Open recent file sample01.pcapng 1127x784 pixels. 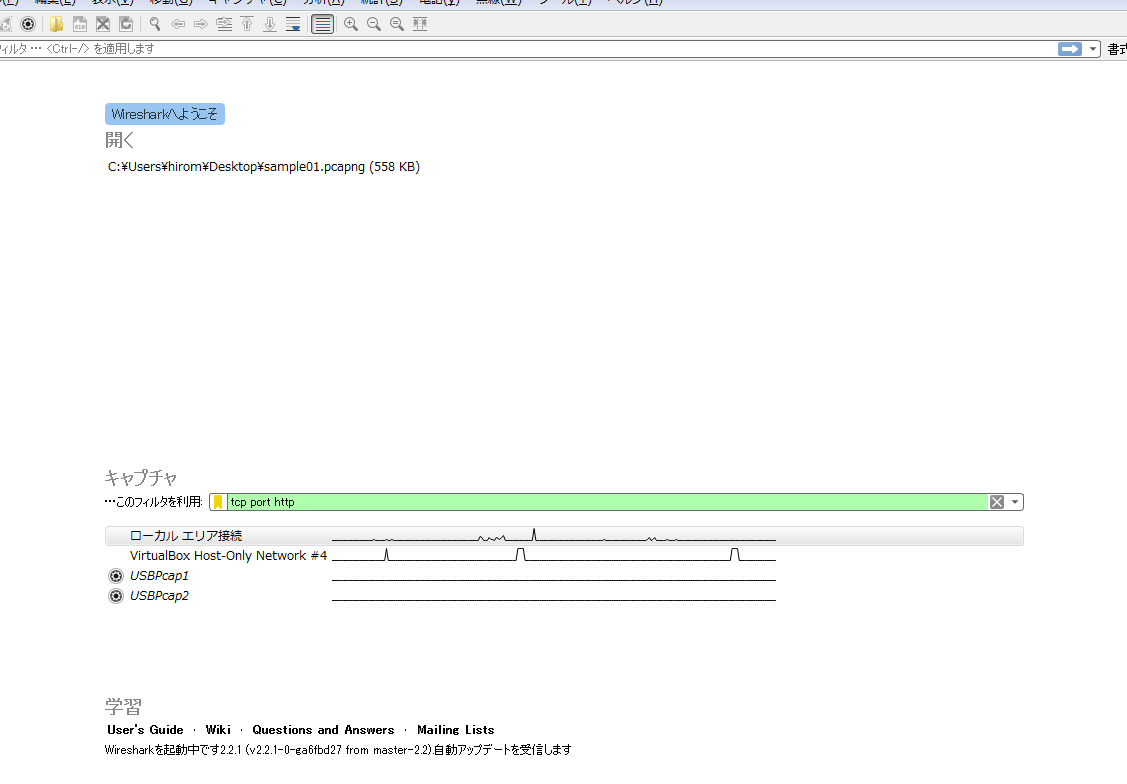pyautogui.click(x=263, y=167)
